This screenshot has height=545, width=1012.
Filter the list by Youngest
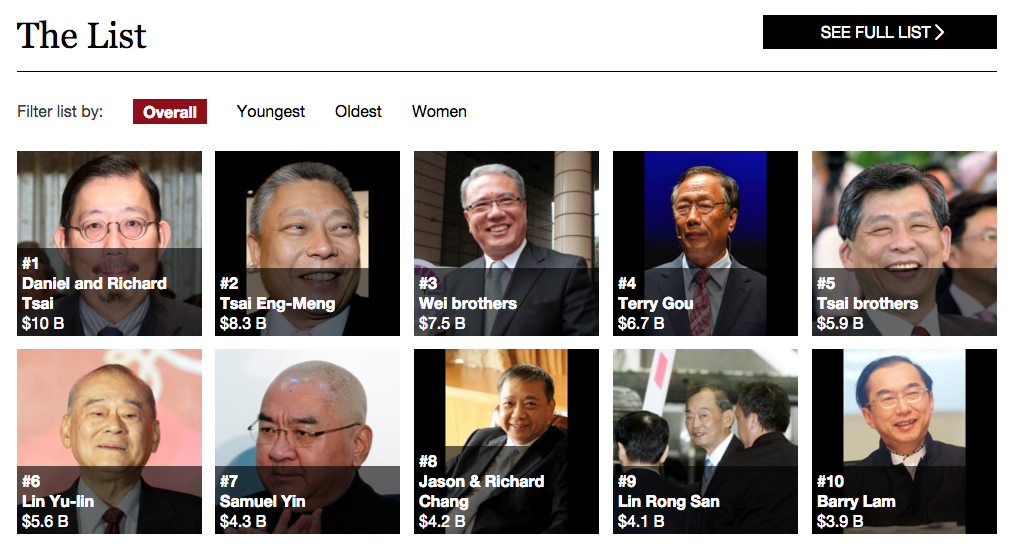click(270, 112)
